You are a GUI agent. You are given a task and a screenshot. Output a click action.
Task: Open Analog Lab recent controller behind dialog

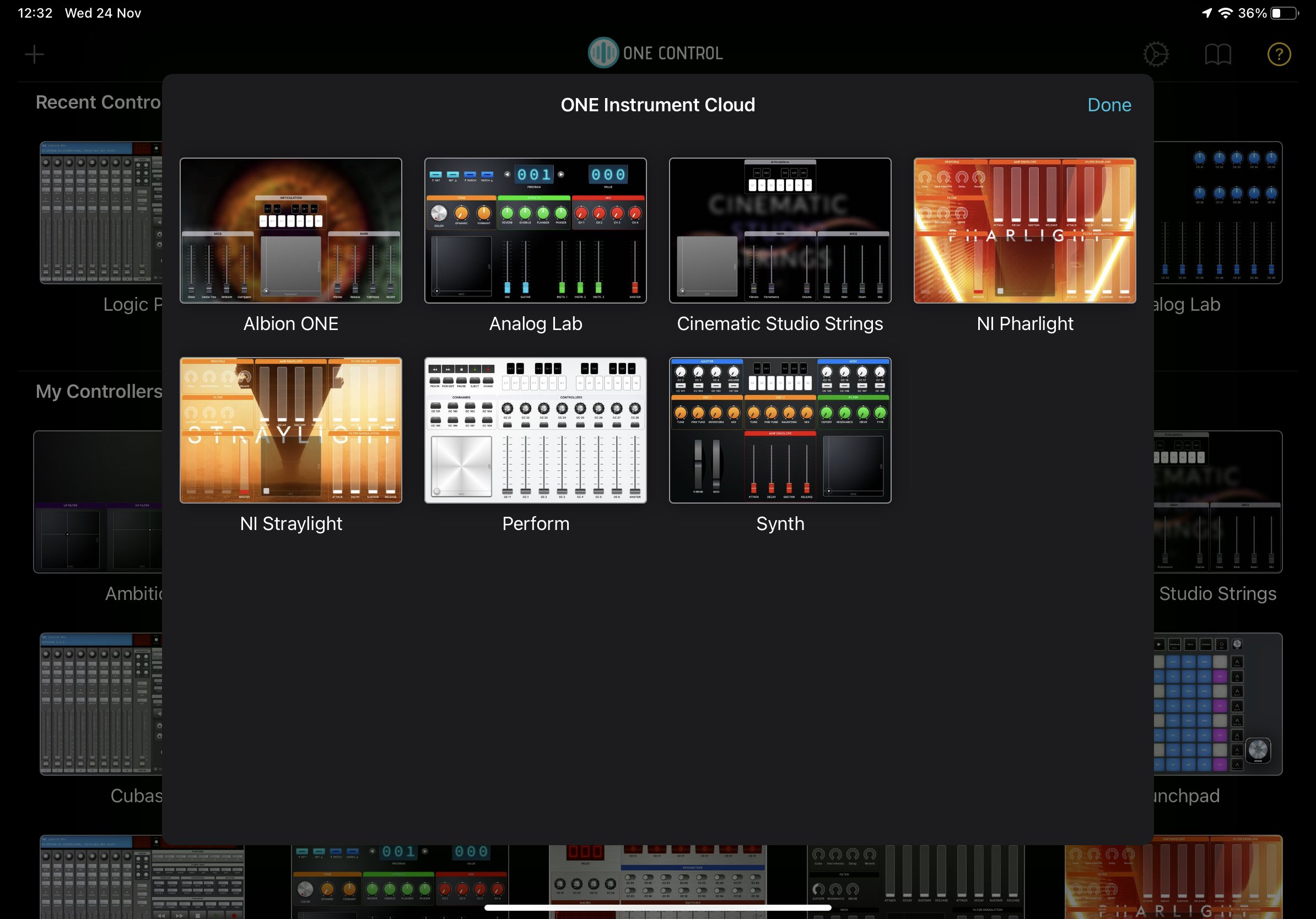(1217, 213)
